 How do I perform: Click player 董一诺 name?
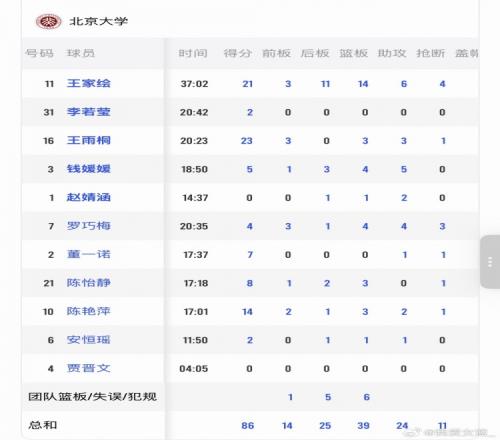[x=89, y=254]
